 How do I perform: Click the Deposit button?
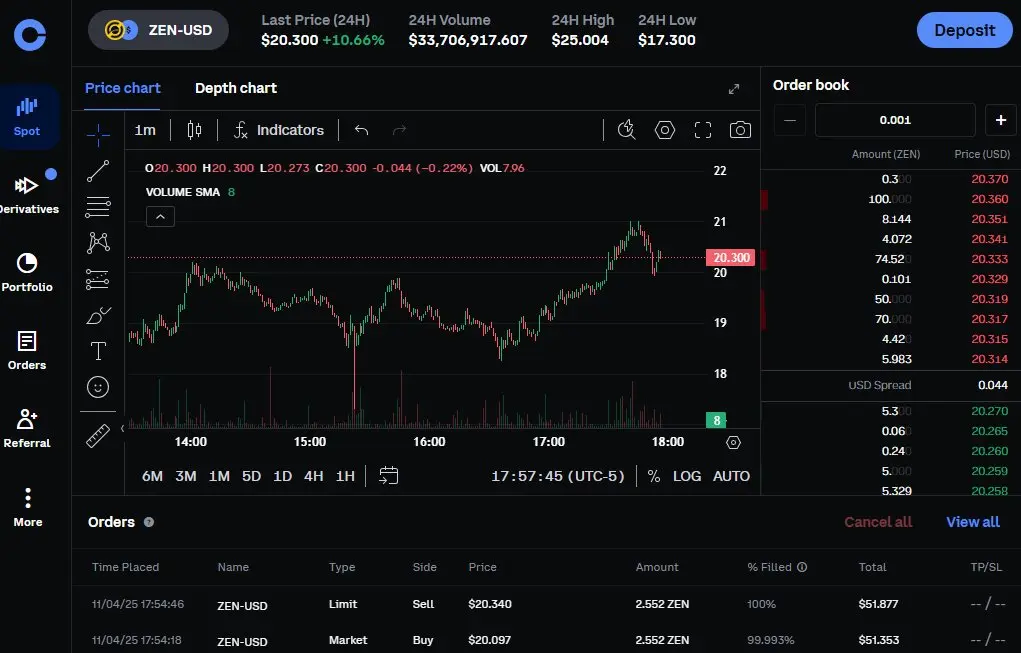point(964,30)
